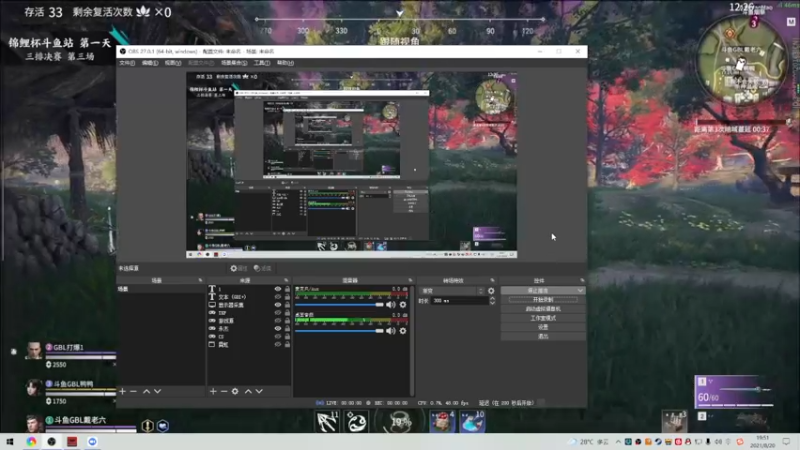The height and width of the screenshot is (450, 800).
Task: Move the scene up with the arrow
Action: [x=146, y=391]
